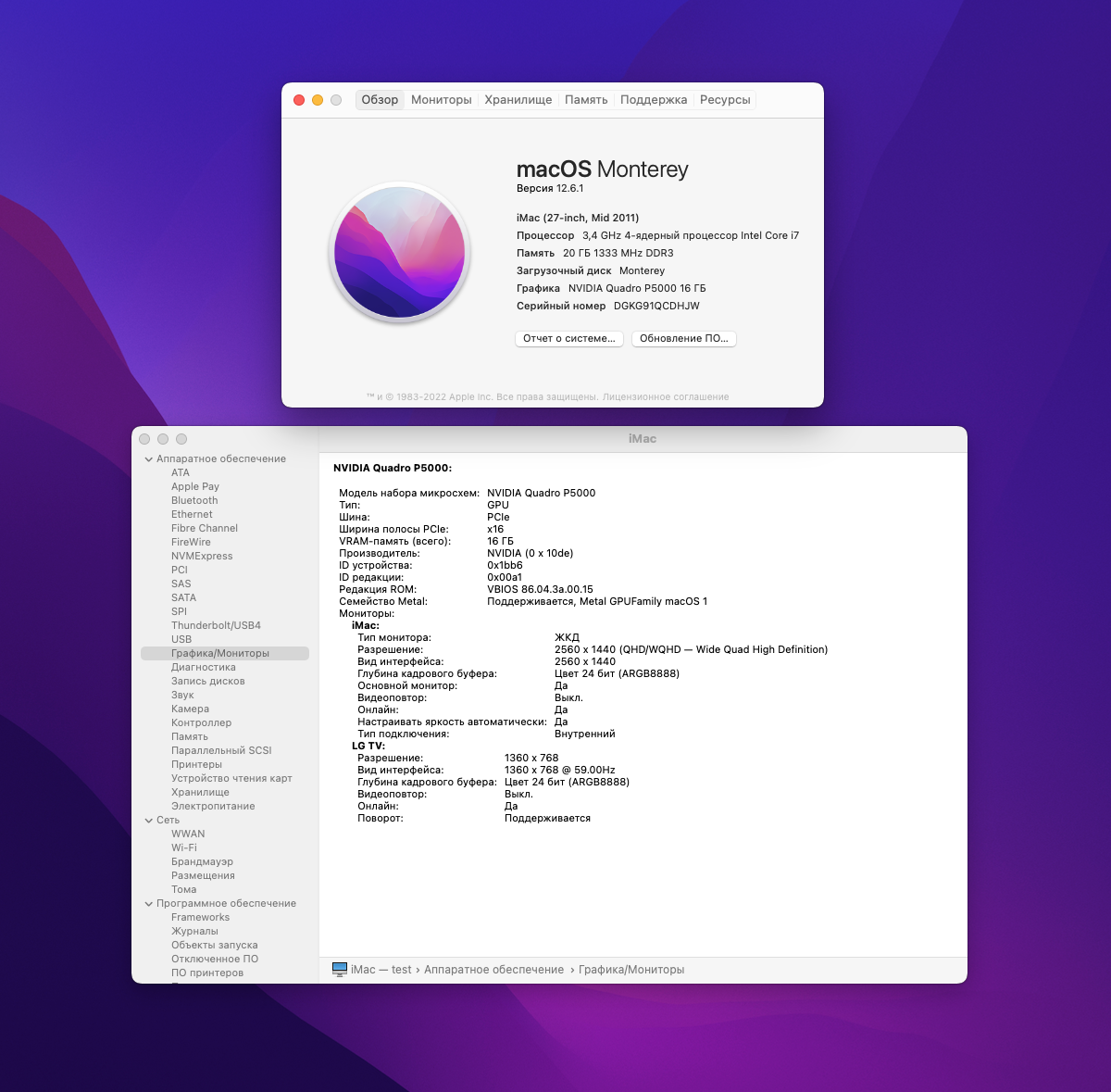Select Bluetooth in the hardware list
Screen dimensions: 1111x1092
(194, 501)
